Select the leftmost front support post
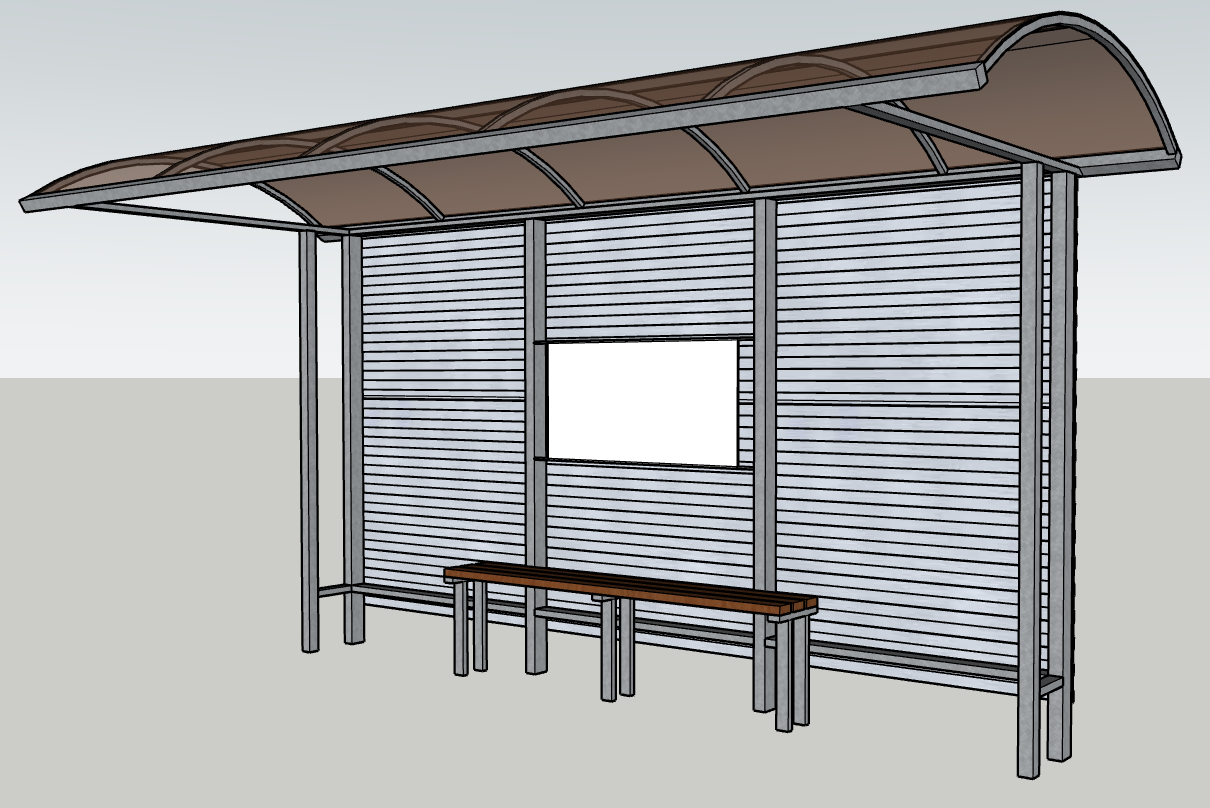The width and height of the screenshot is (1210, 808). click(309, 442)
